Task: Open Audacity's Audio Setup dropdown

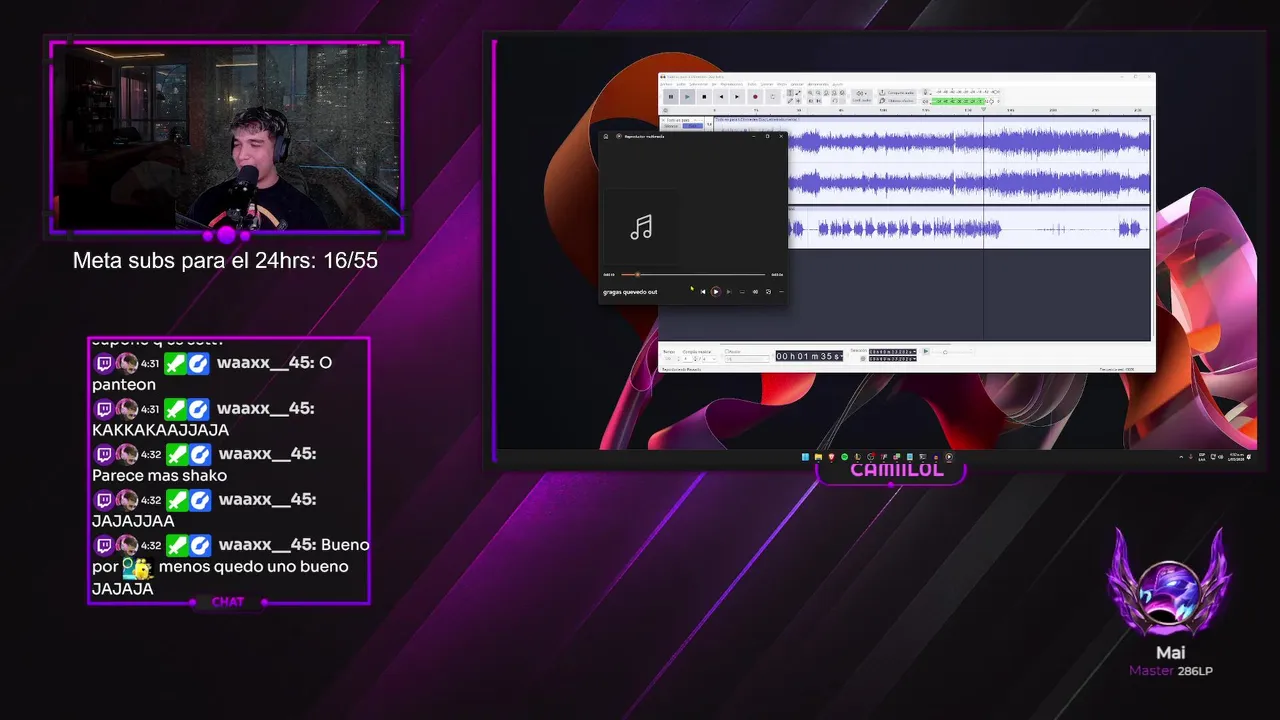Action: [x=862, y=97]
